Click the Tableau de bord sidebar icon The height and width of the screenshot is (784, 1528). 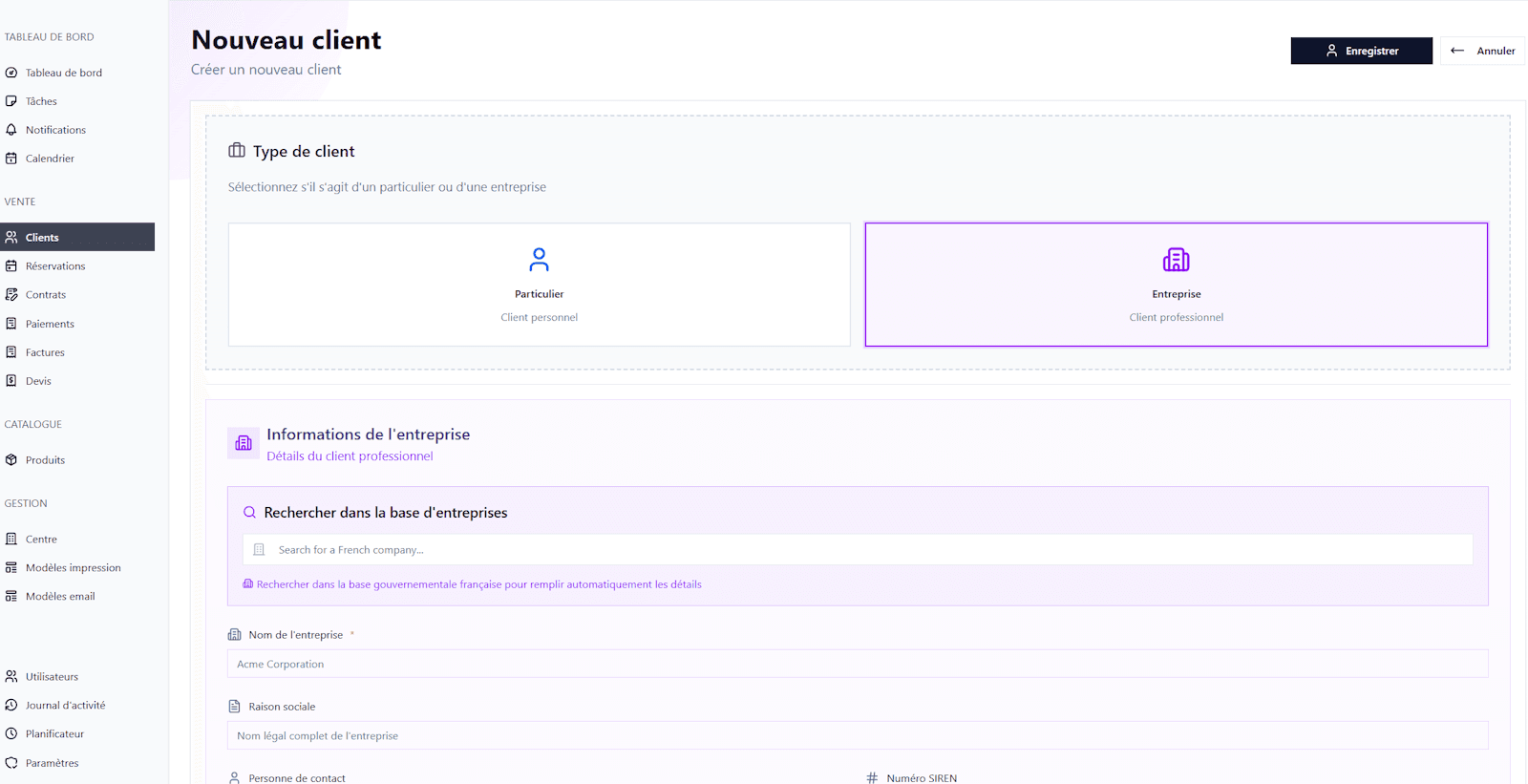coord(11,73)
